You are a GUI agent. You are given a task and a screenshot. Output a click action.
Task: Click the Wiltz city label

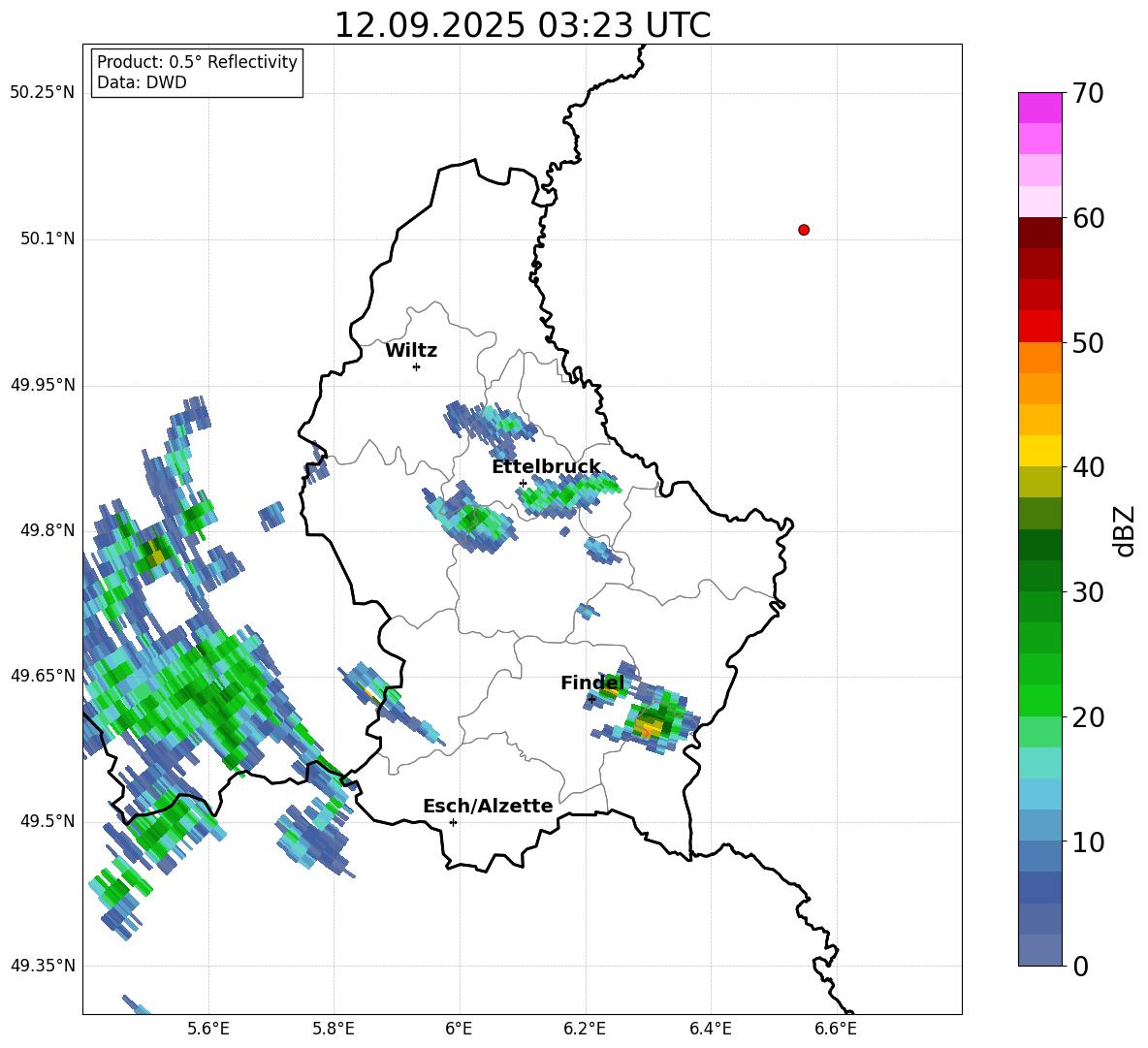coord(411,351)
